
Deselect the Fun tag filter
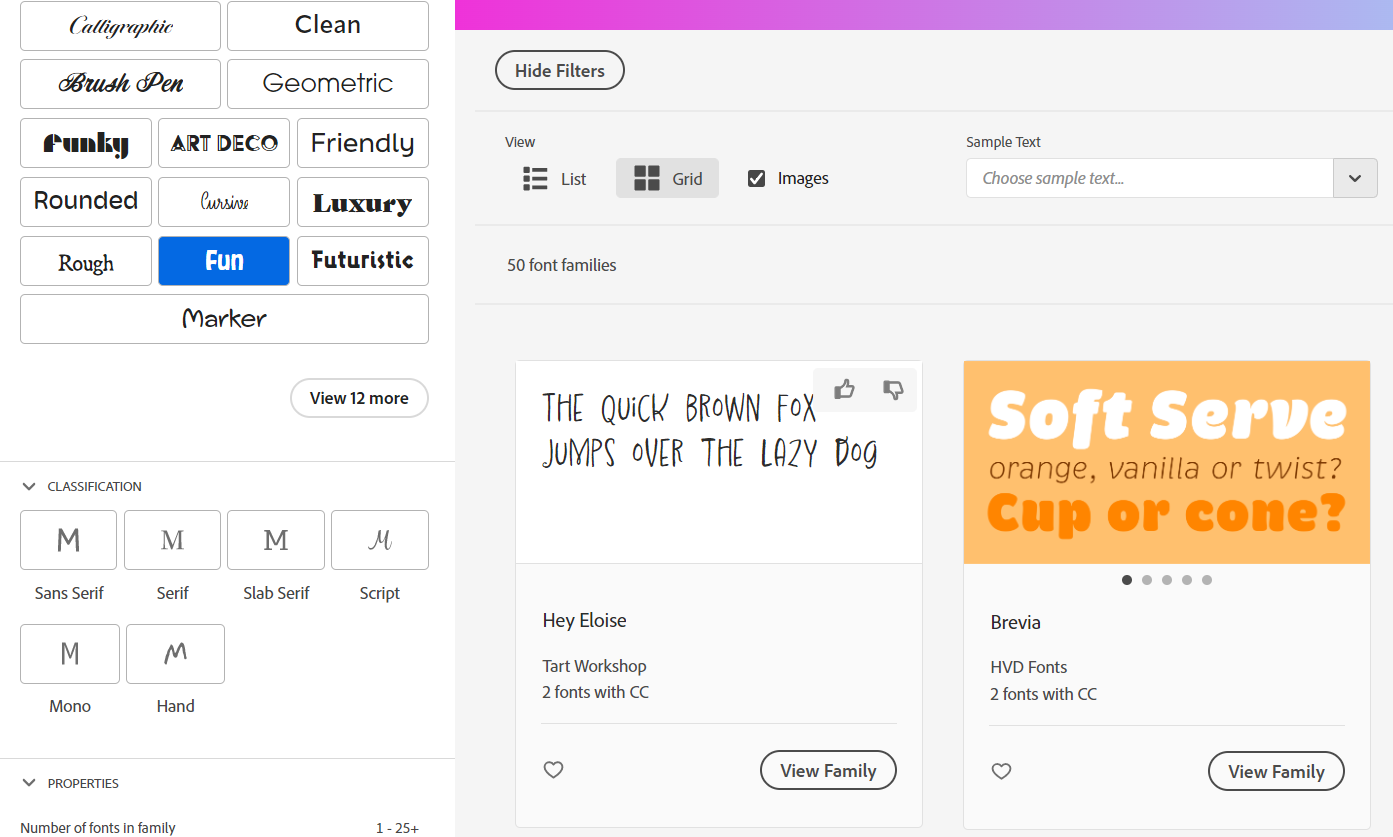(x=224, y=261)
